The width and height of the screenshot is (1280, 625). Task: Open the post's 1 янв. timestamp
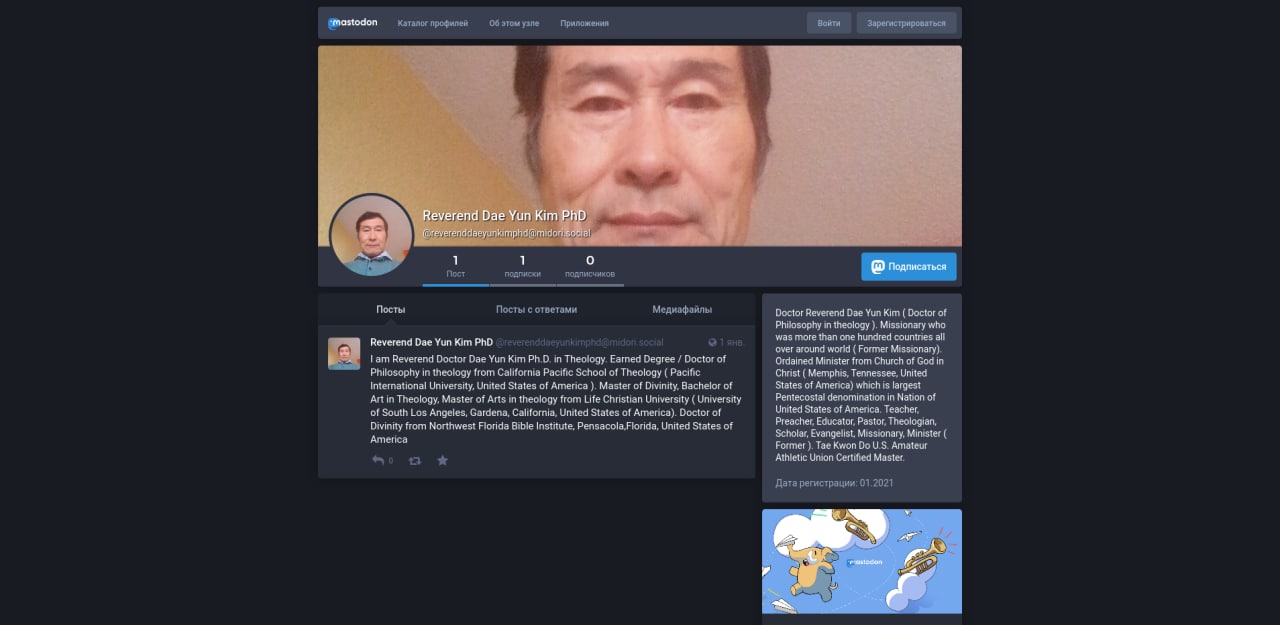click(732, 342)
